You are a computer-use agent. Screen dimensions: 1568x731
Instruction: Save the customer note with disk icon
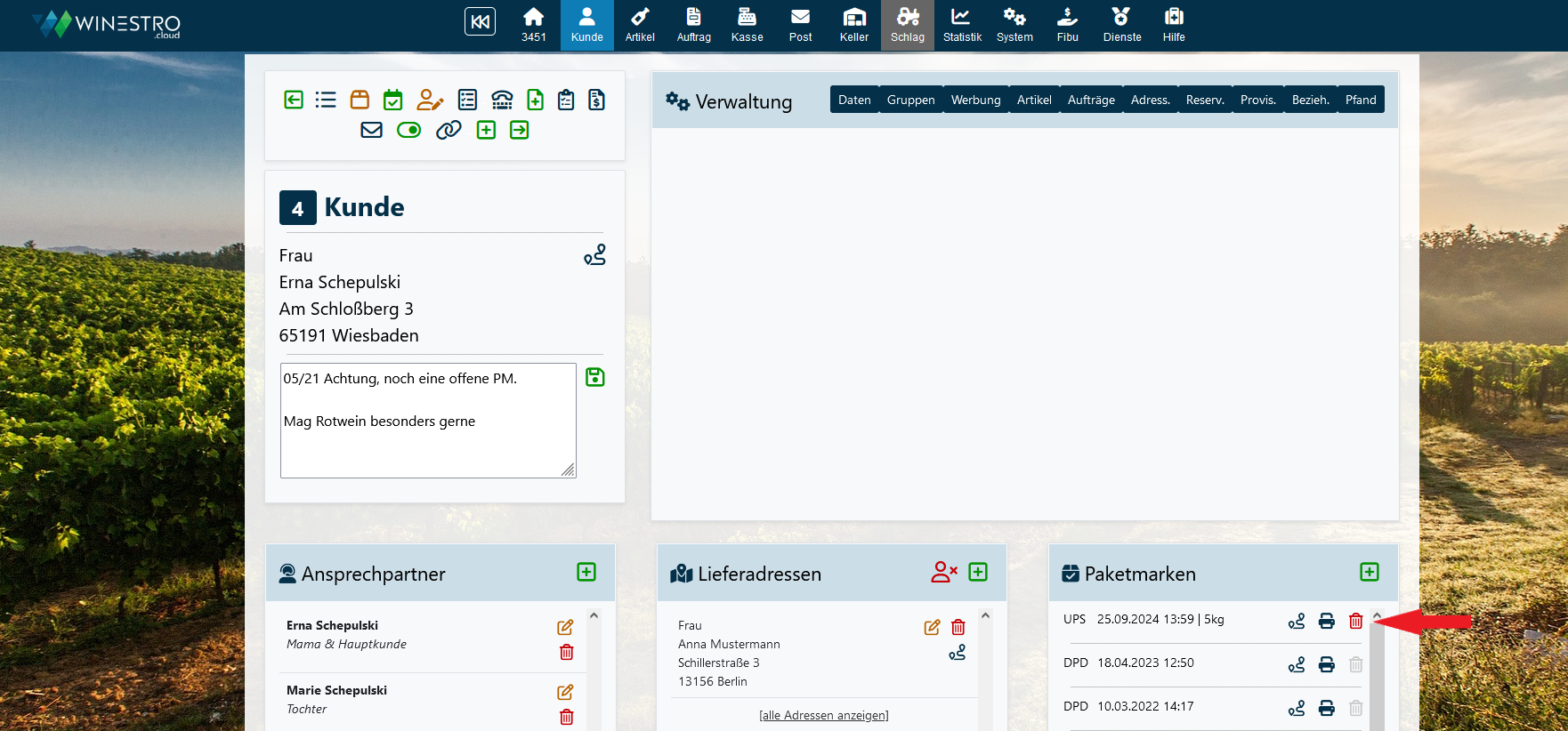click(x=595, y=377)
